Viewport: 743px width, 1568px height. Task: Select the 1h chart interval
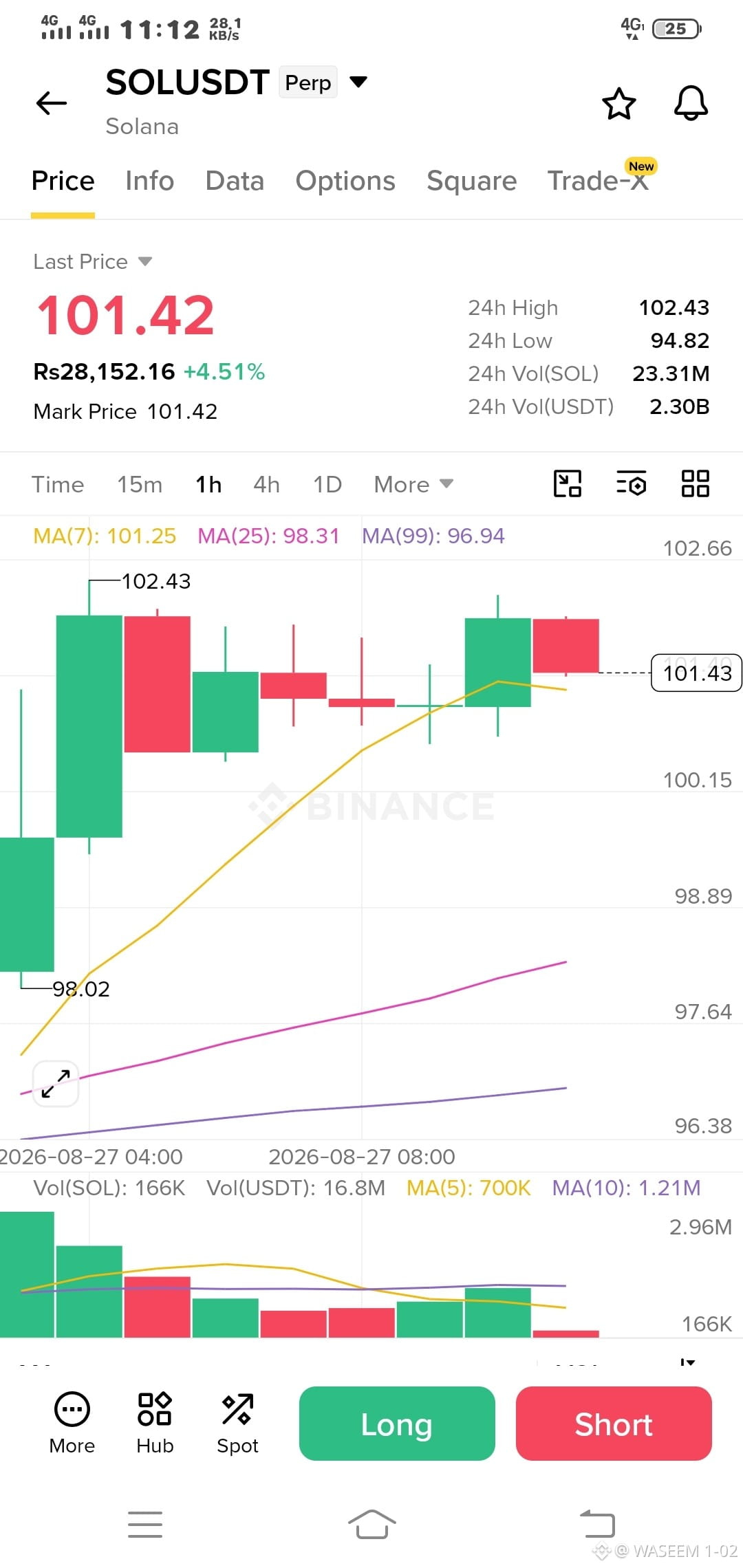[x=208, y=484]
